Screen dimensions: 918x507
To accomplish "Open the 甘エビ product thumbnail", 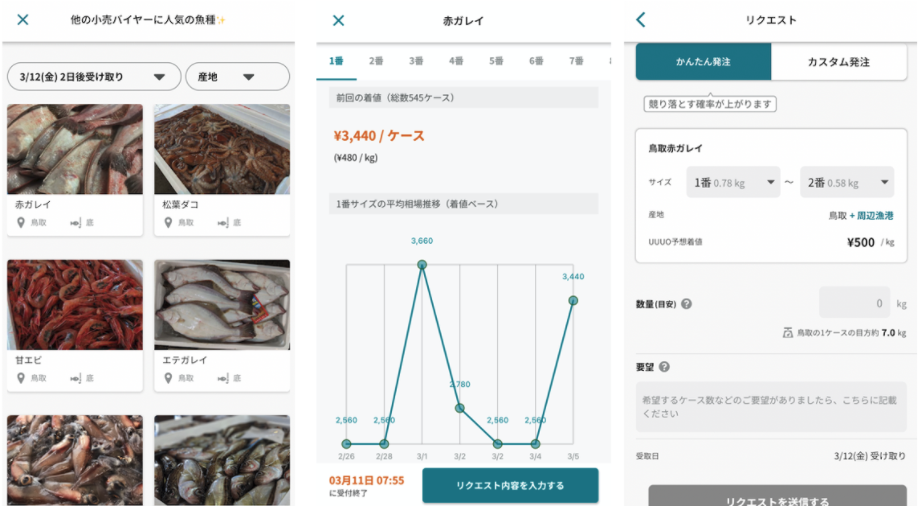I will coord(75,304).
